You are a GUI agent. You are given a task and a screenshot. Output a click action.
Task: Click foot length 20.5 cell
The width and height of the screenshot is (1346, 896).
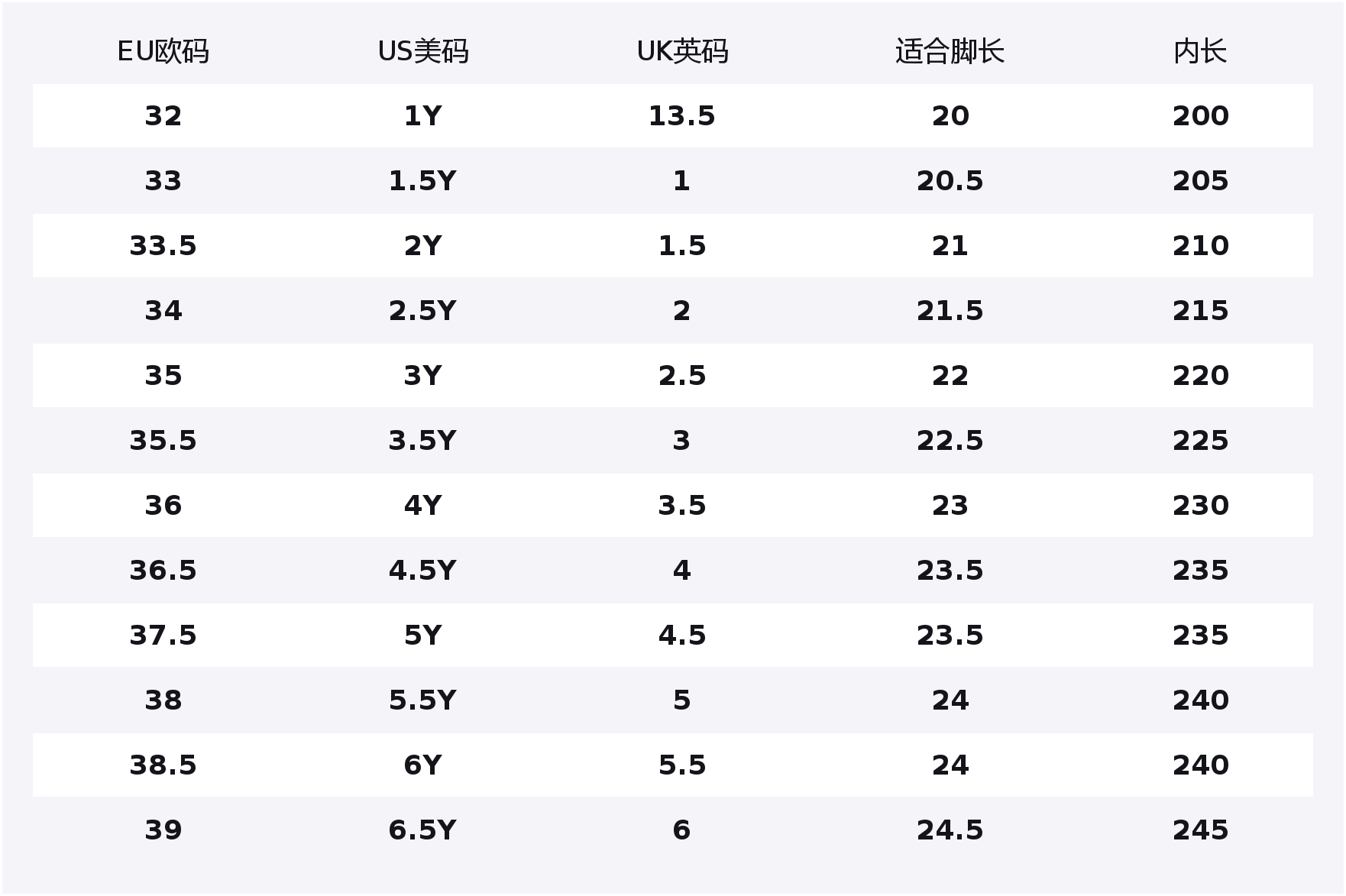[950, 181]
